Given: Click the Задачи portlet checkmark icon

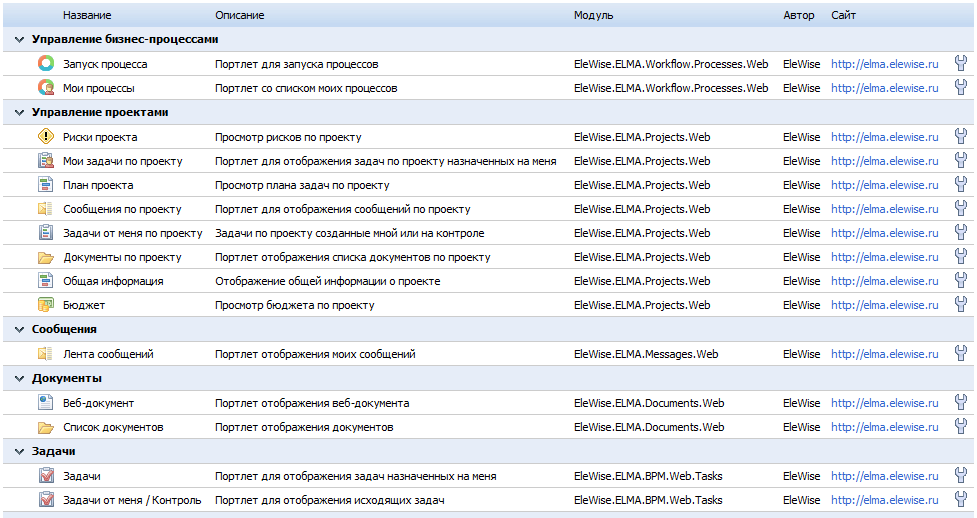Looking at the screenshot, I should (x=45, y=476).
